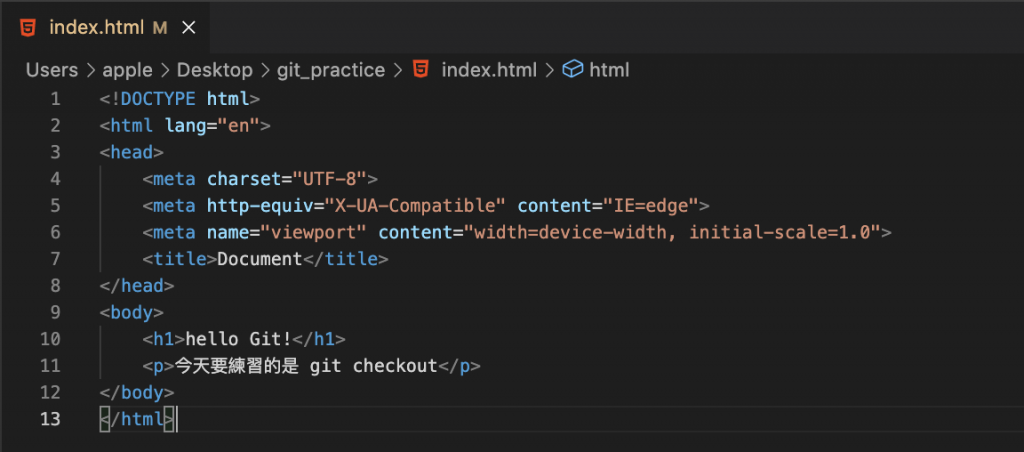
Task: Click the chevron right after git_practice breadcrumb
Action: point(398,70)
